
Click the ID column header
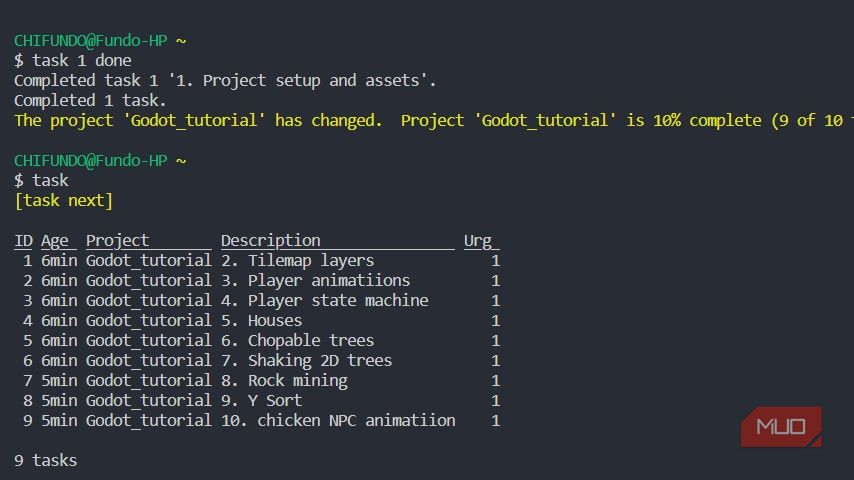click(x=23, y=240)
